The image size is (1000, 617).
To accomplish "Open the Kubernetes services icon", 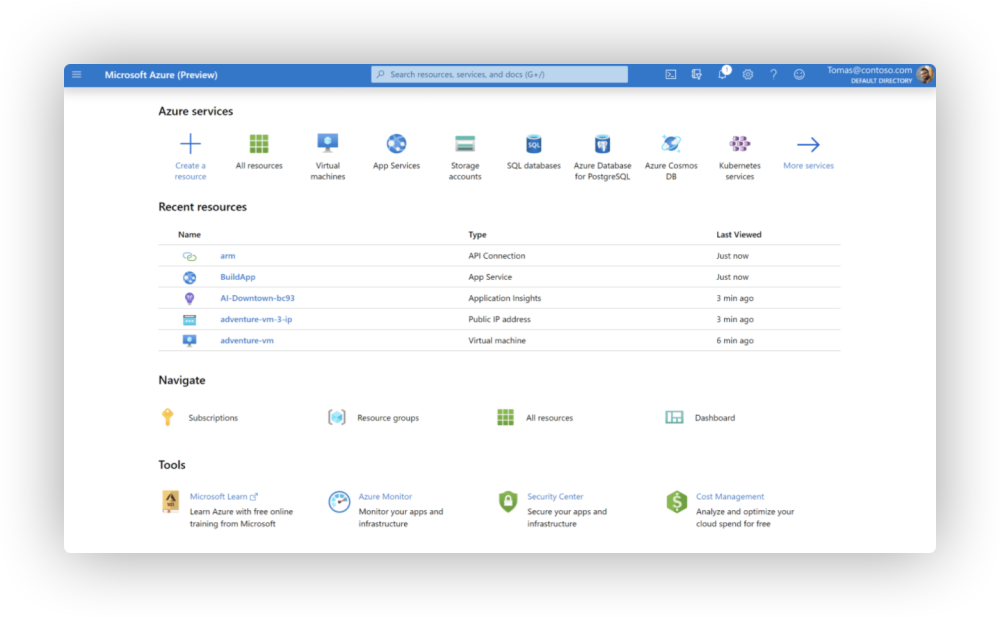I will point(740,144).
